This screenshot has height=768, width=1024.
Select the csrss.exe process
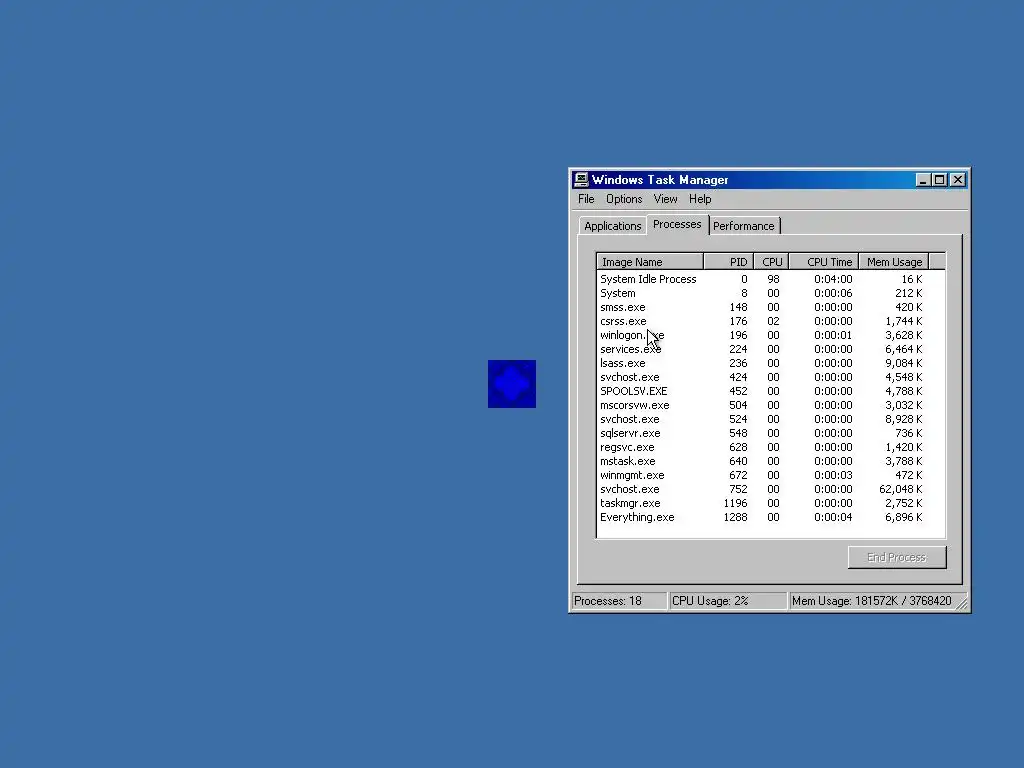[x=771, y=321]
